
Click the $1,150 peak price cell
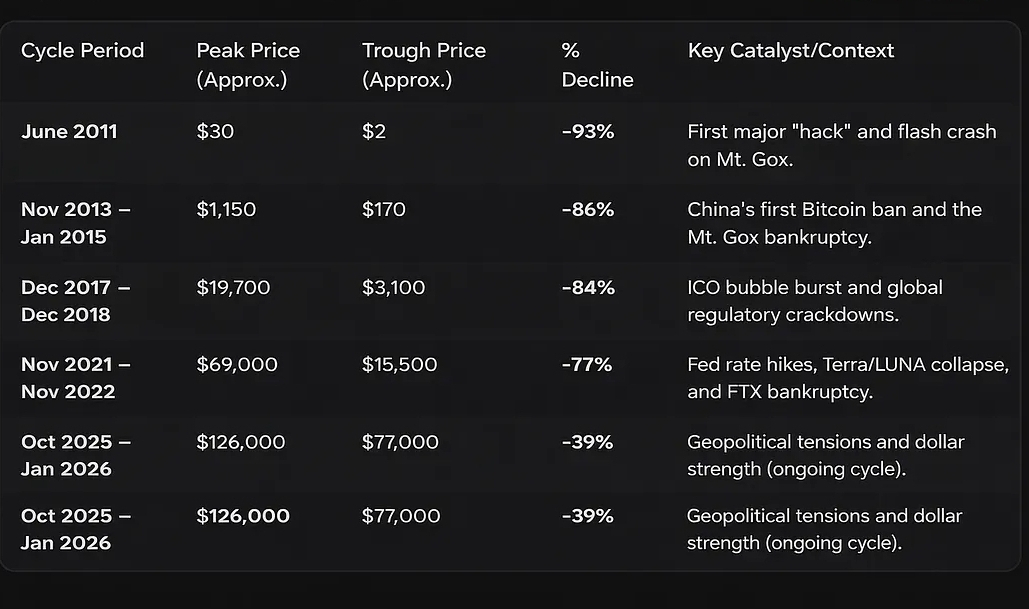click(226, 209)
